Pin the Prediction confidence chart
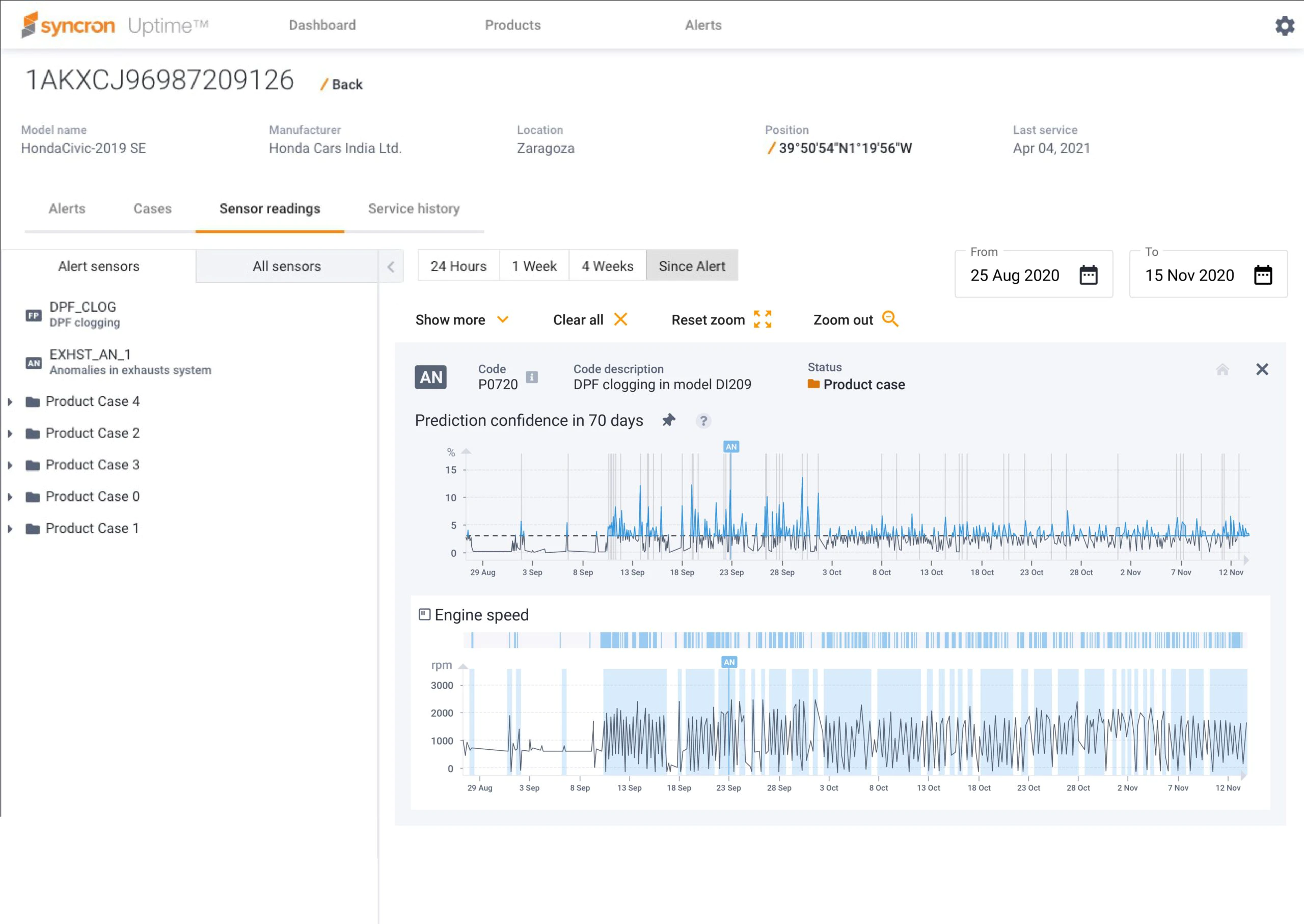 (669, 420)
